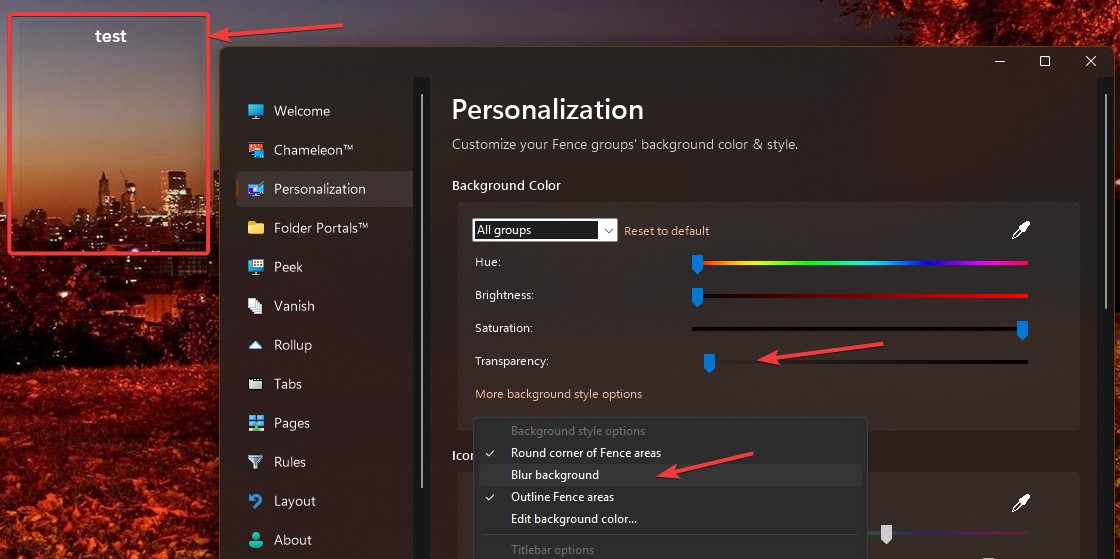Disable Outline Fence areas option
The width and height of the screenshot is (1120, 559).
coord(562,497)
